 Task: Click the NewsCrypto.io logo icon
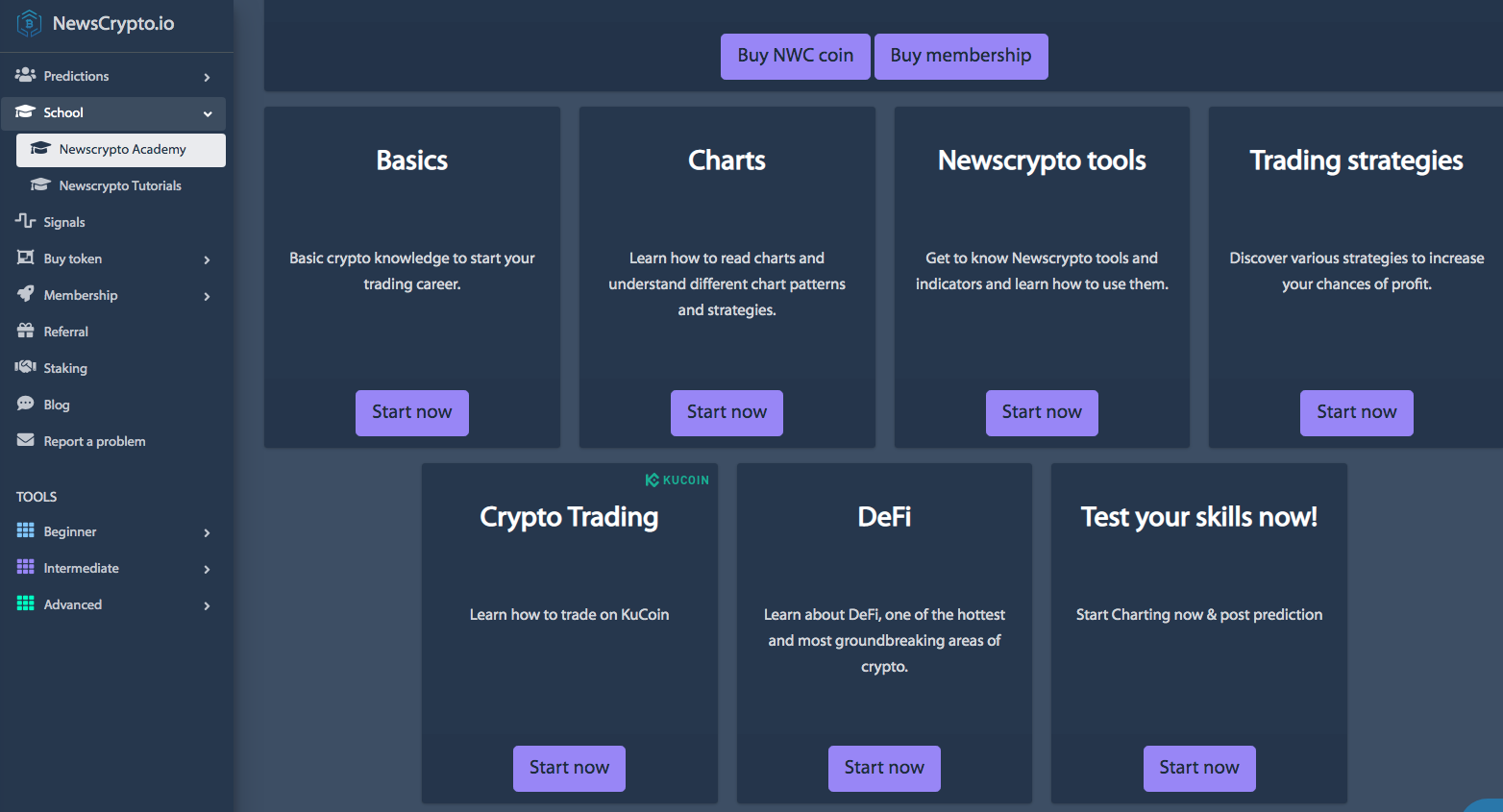coord(29,23)
